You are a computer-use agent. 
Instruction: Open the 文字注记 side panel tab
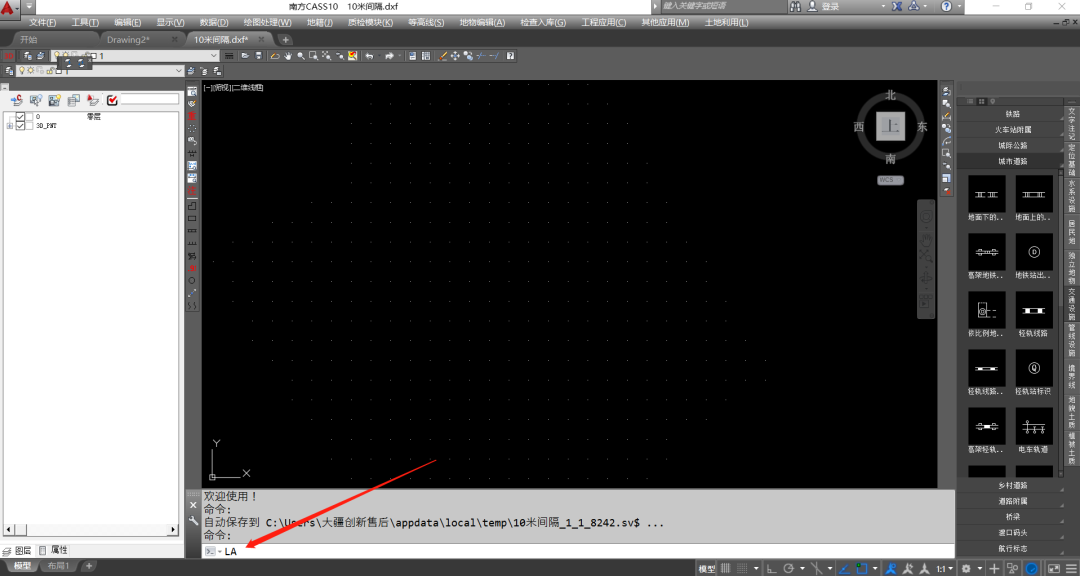(1072, 123)
